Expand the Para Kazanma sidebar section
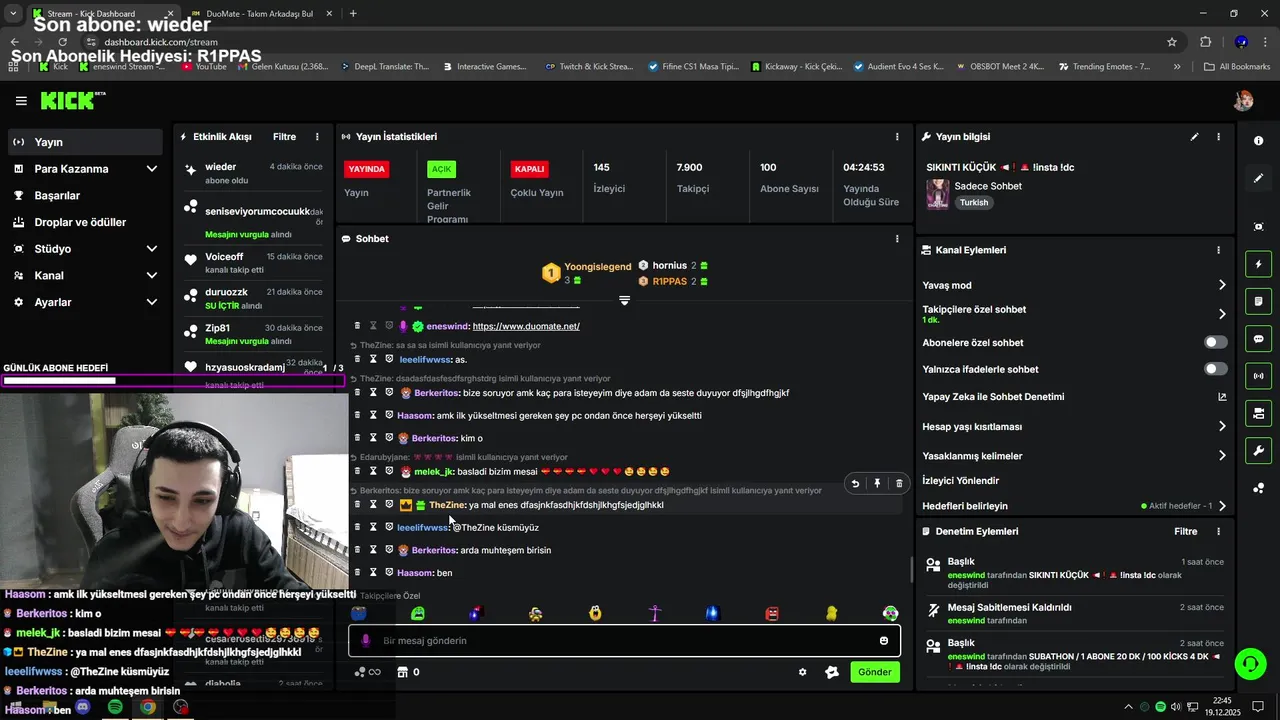This screenshot has height=720, width=1280. 152,169
